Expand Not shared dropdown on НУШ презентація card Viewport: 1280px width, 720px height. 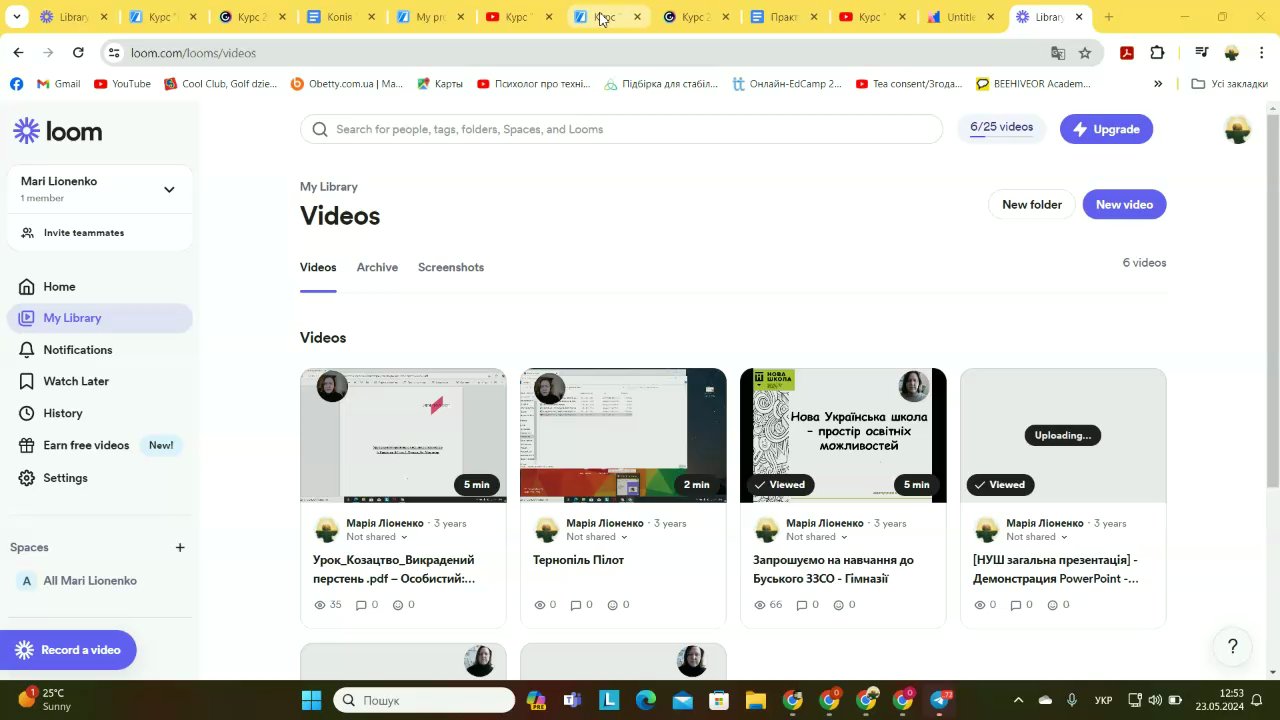(x=1037, y=537)
